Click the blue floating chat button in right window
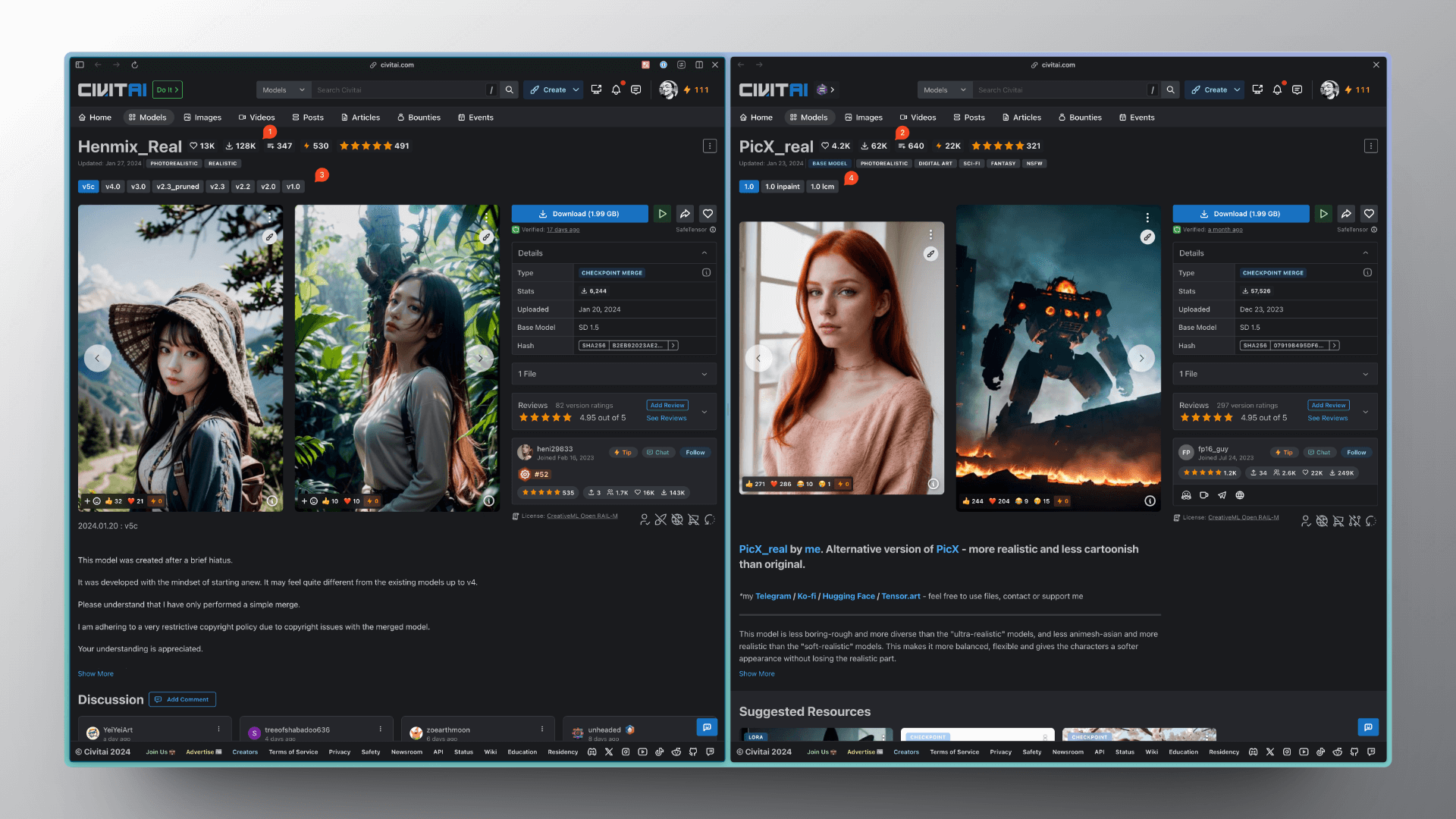Screen dimensions: 1456x819 tap(1368, 727)
